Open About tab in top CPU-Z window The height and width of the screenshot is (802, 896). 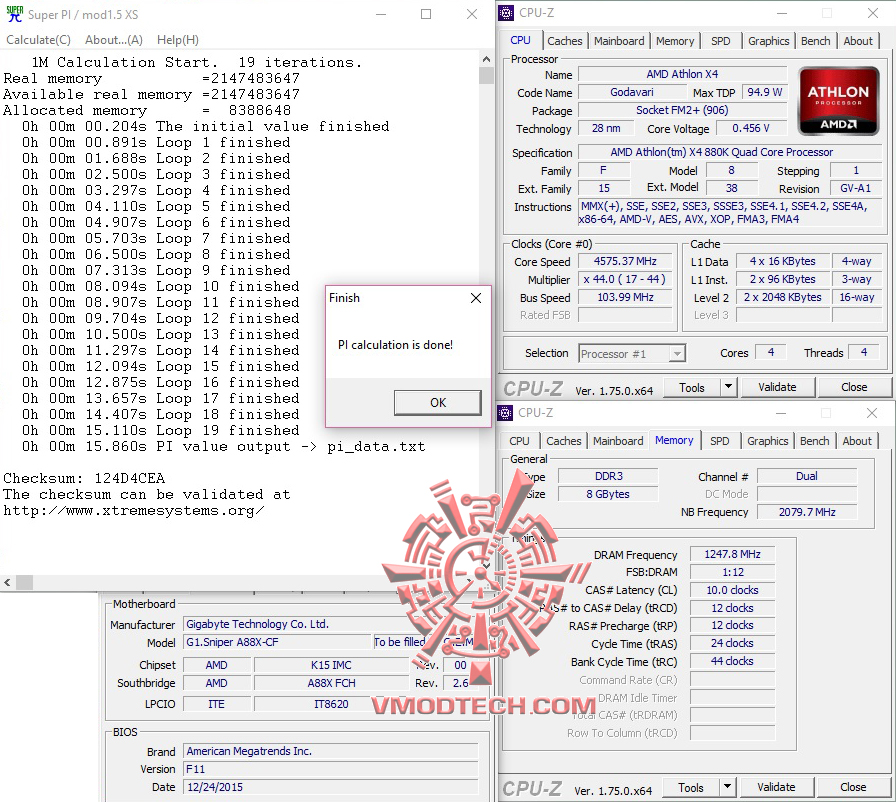coord(858,41)
